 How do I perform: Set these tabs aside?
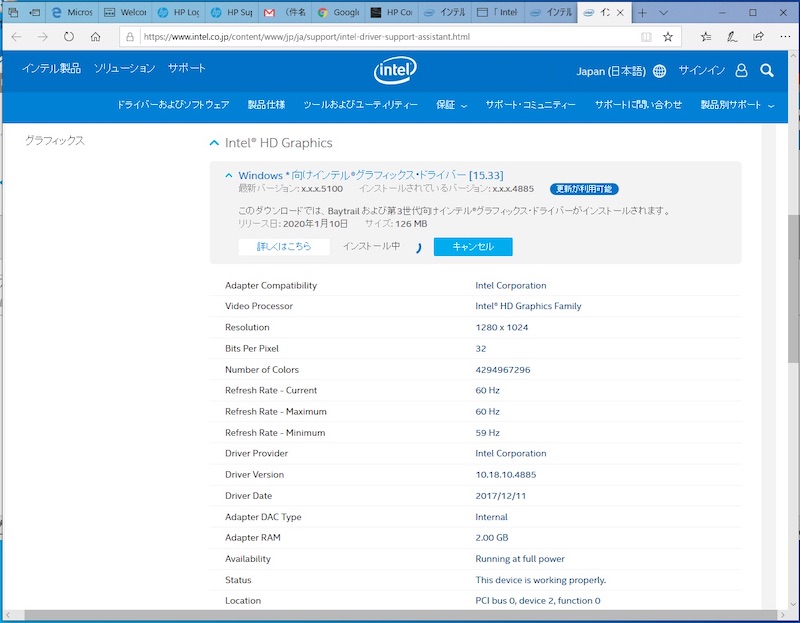35,12
